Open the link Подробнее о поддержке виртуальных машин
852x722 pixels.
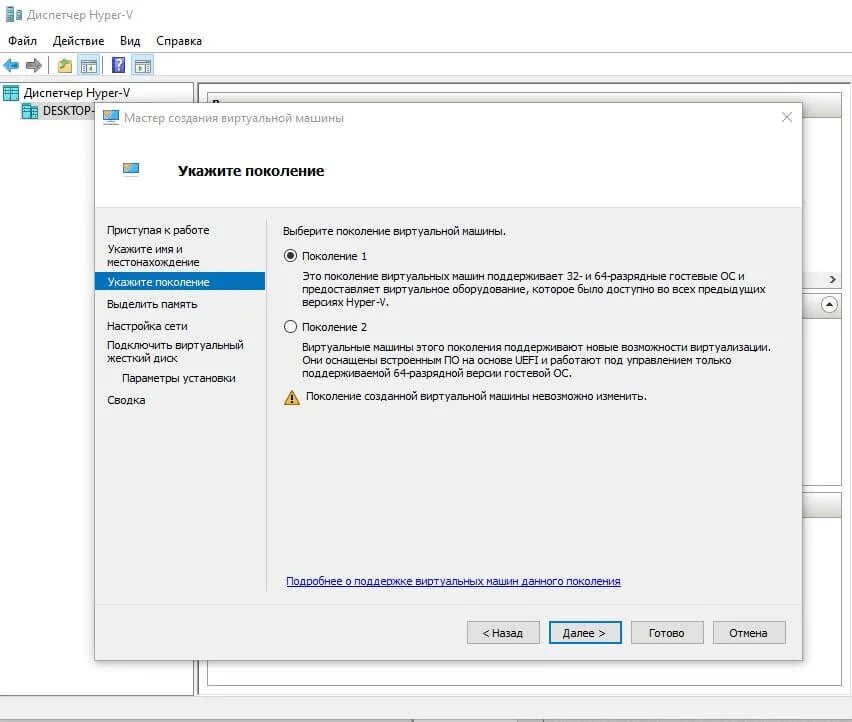click(x=453, y=581)
